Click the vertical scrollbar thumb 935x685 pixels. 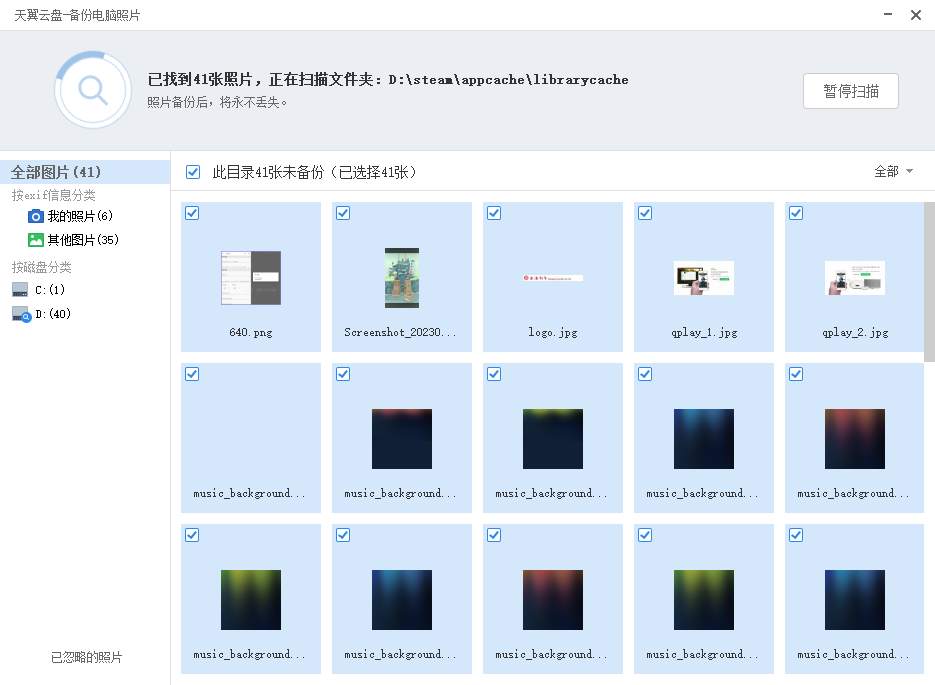(x=929, y=281)
